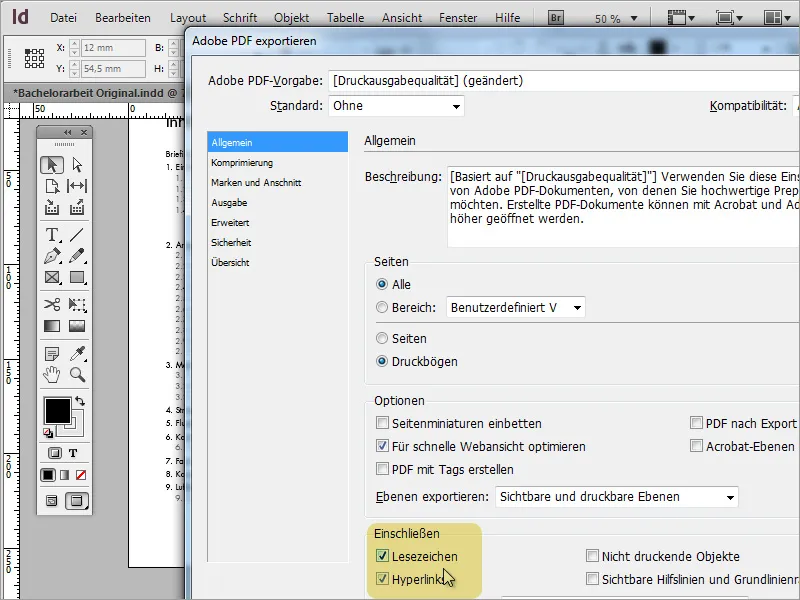
Task: Apply None (red slash) swatch
Action: click(x=81, y=475)
